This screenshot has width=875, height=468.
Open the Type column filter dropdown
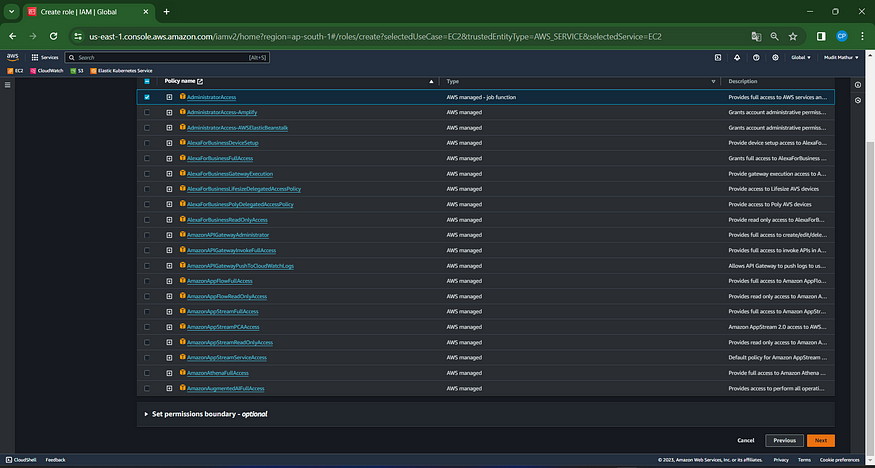(713, 81)
